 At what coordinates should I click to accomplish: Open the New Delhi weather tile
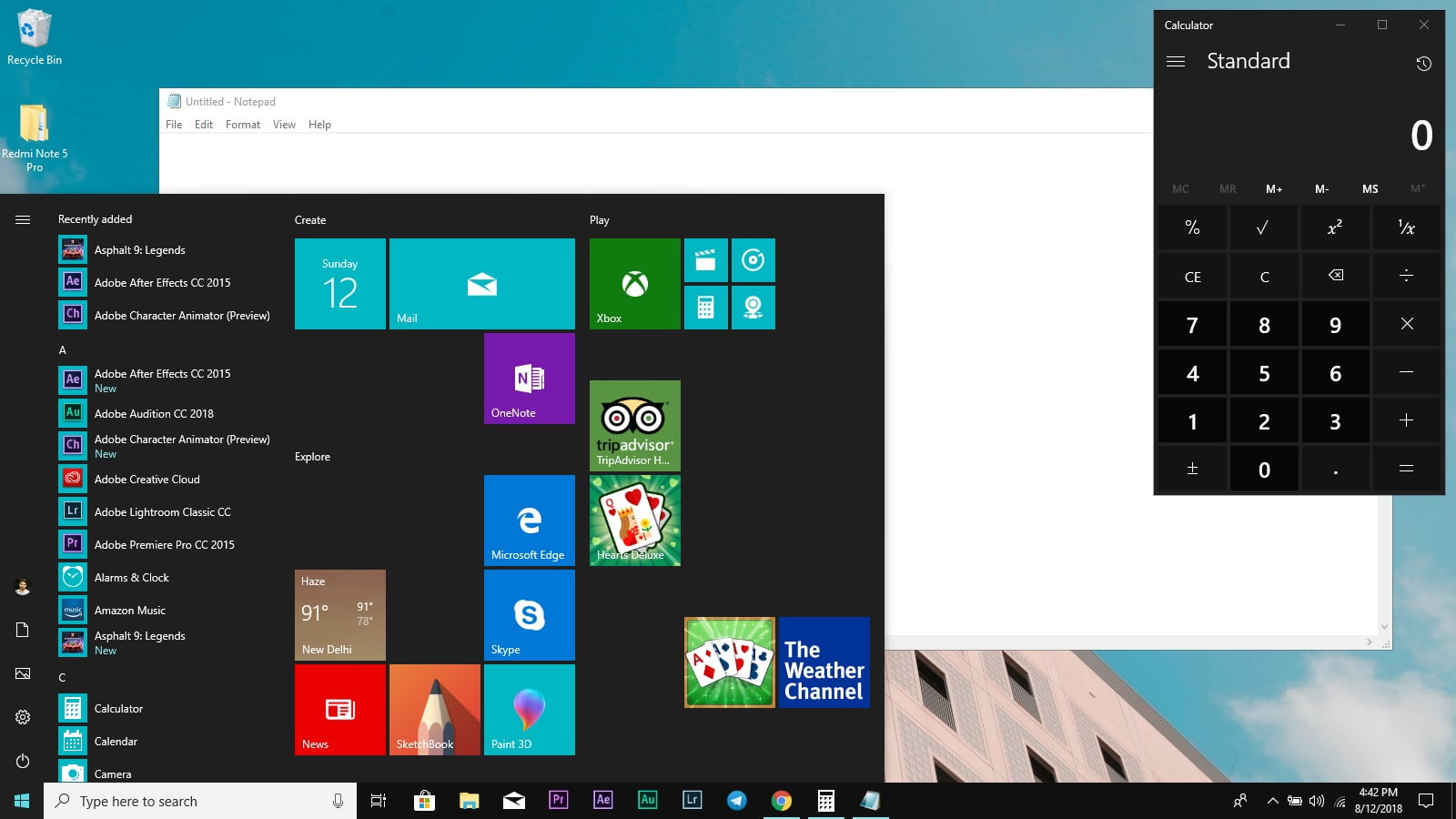[x=339, y=615]
